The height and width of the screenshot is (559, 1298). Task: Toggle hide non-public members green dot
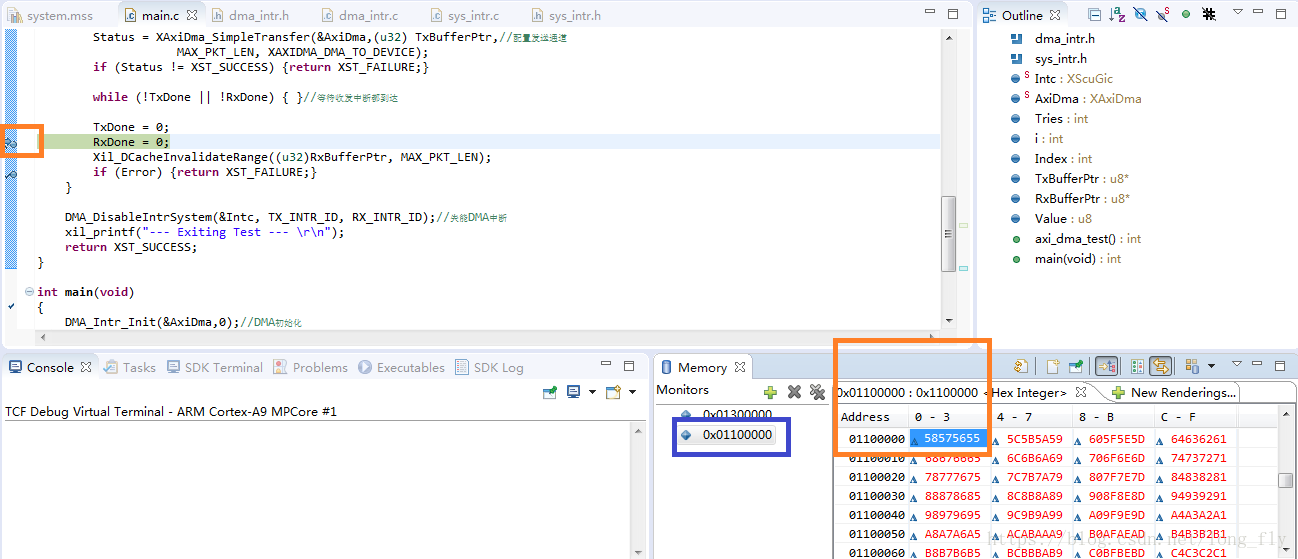tap(1186, 15)
